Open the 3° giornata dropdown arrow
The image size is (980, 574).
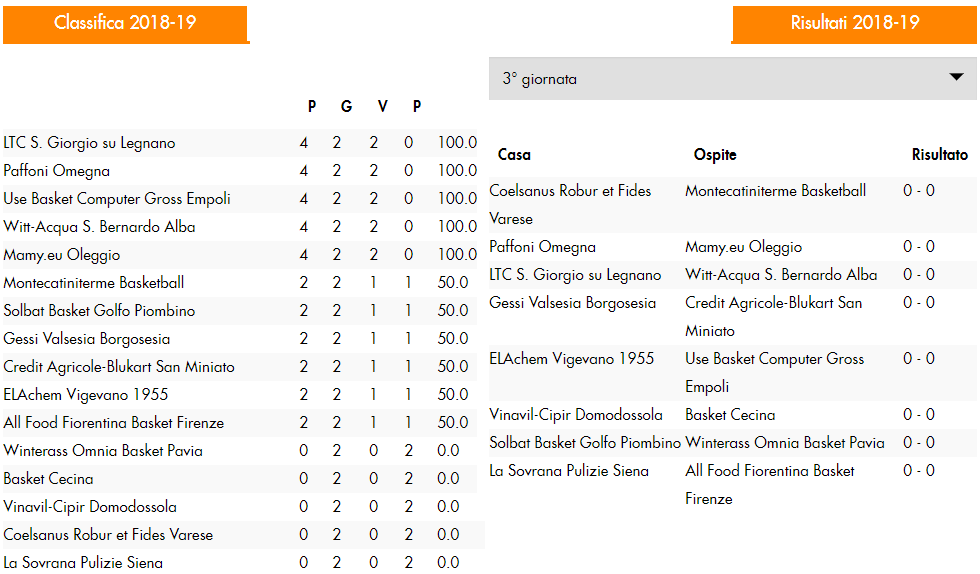click(956, 78)
